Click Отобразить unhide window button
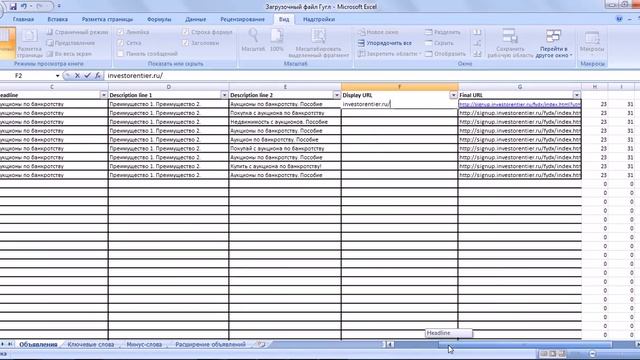Screen dimensions: 640x360 point(445,53)
